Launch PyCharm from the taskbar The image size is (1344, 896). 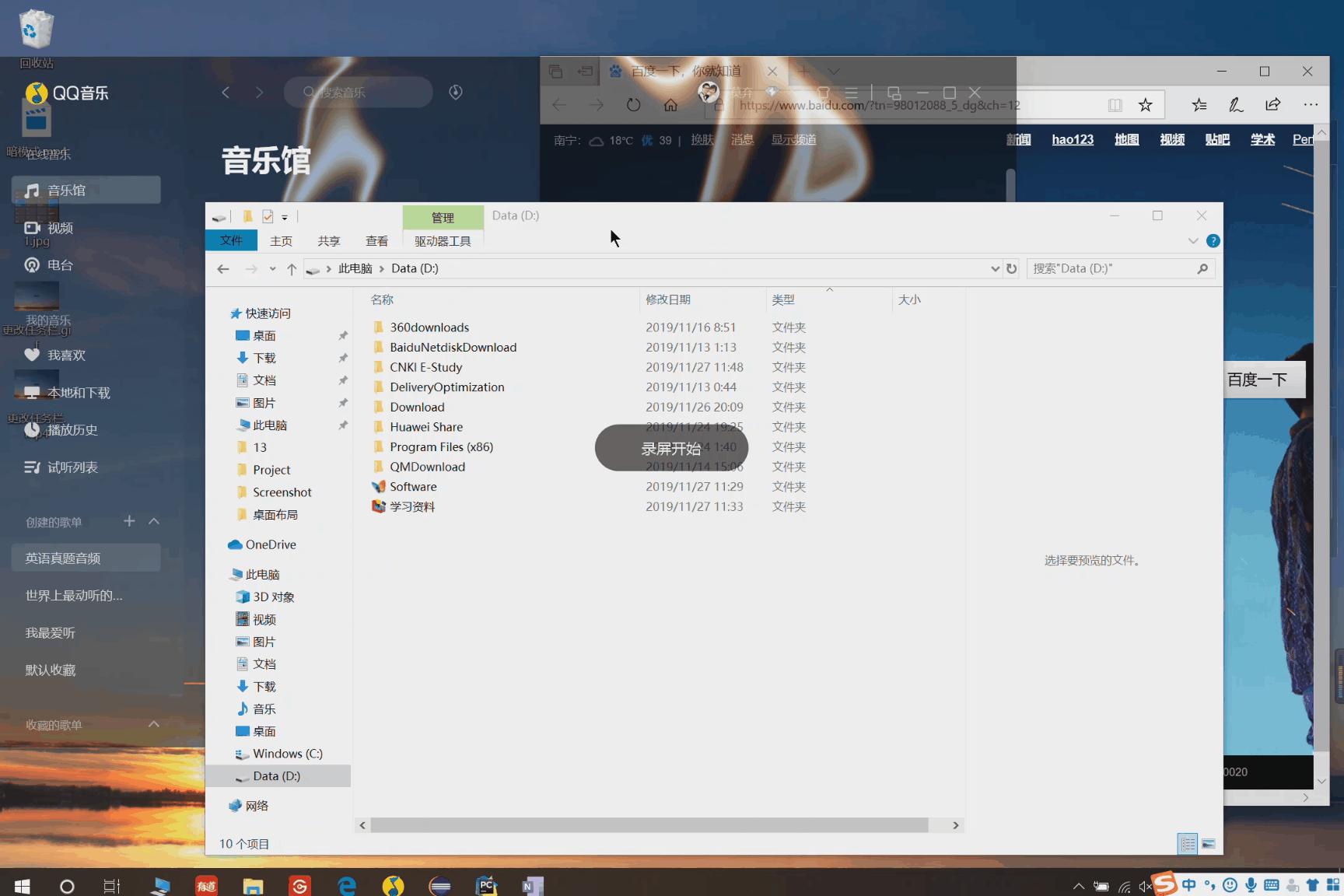click(x=486, y=885)
